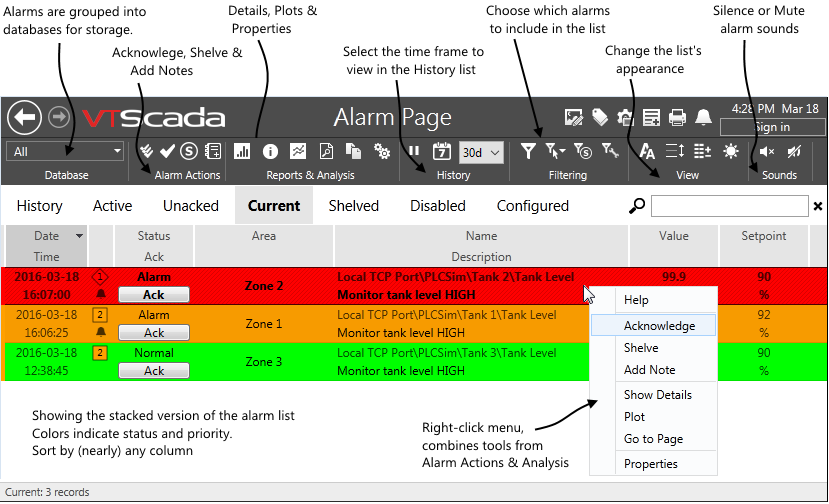Click the Add Note notebook icon

pos(212,152)
